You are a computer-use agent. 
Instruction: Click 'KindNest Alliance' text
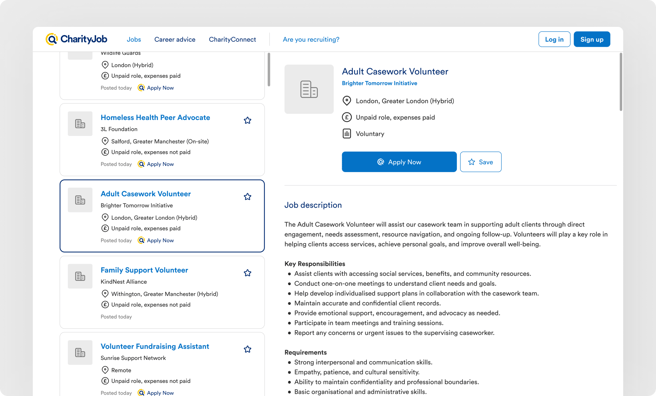(123, 281)
